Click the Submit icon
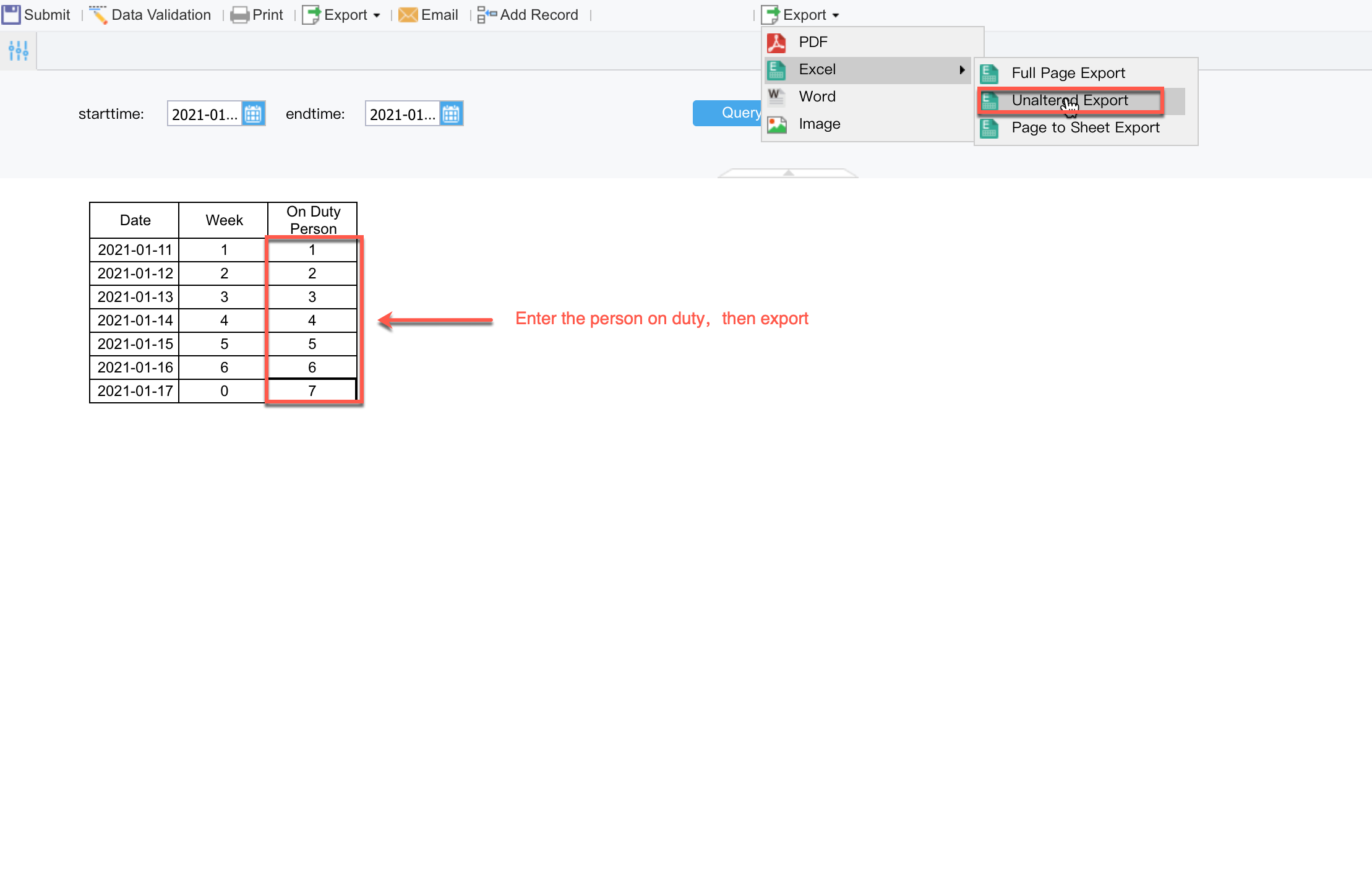The height and width of the screenshot is (891, 1372). [11, 14]
